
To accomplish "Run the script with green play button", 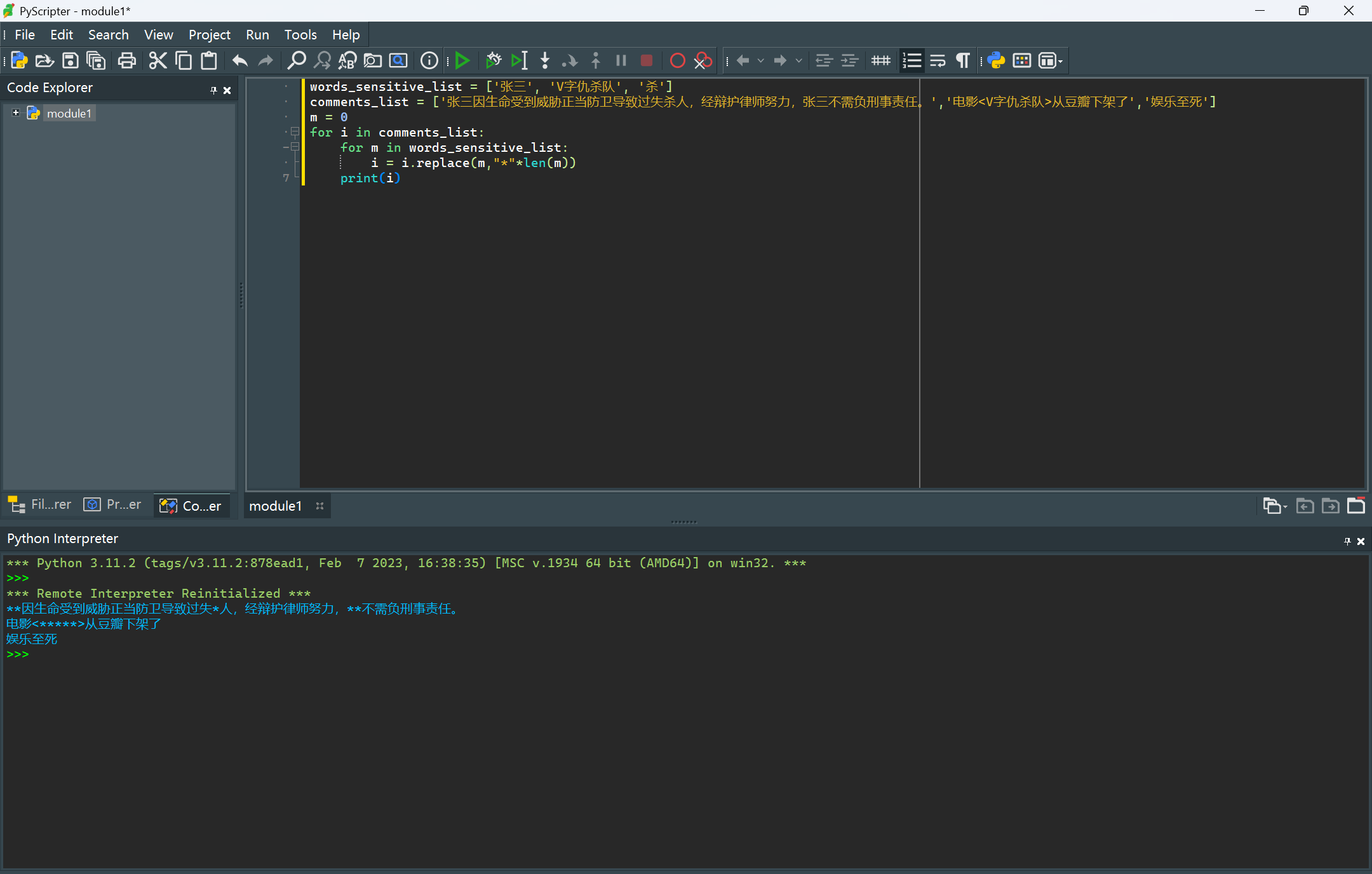I will pyautogui.click(x=462, y=61).
